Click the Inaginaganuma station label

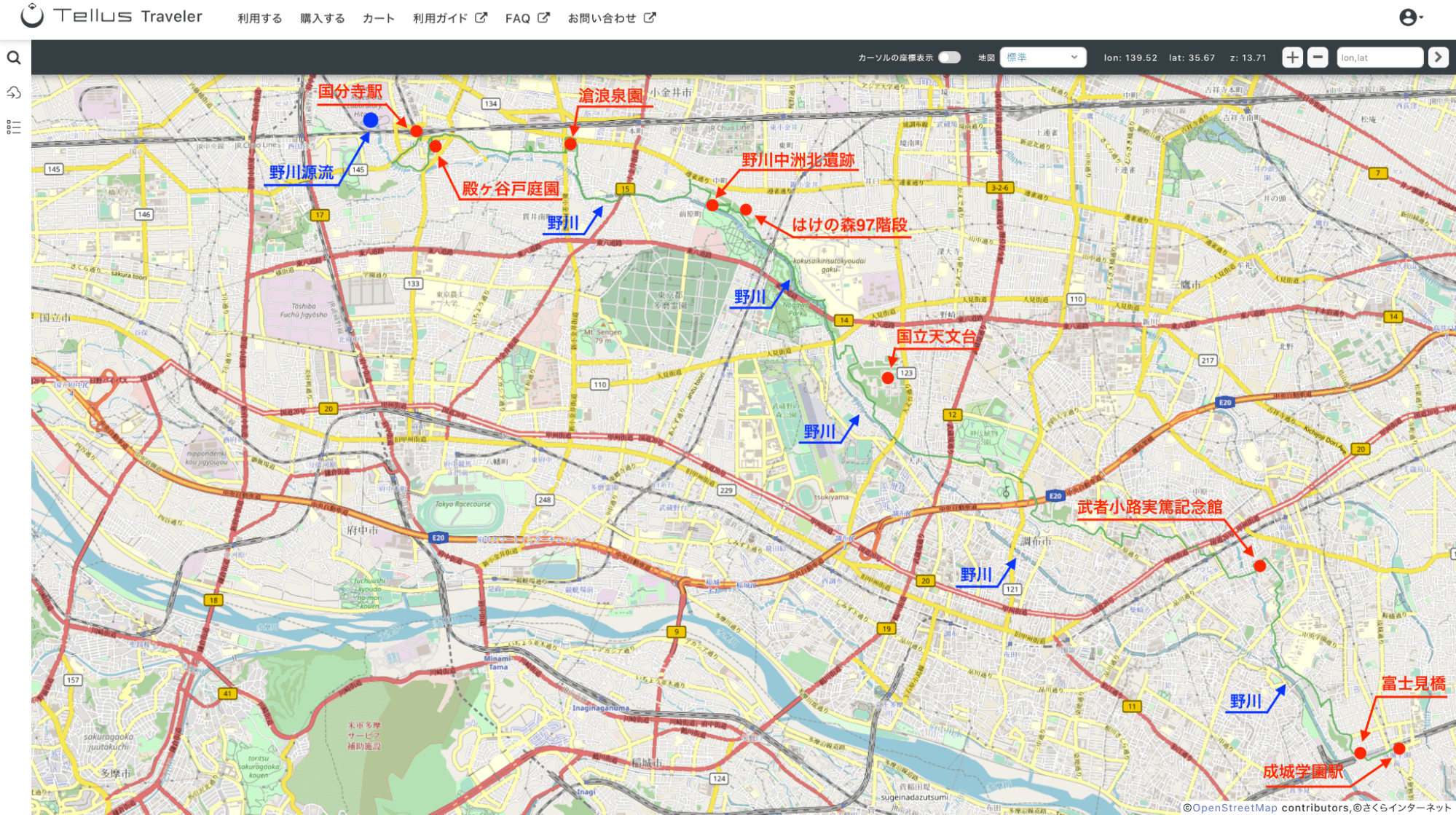(600, 708)
